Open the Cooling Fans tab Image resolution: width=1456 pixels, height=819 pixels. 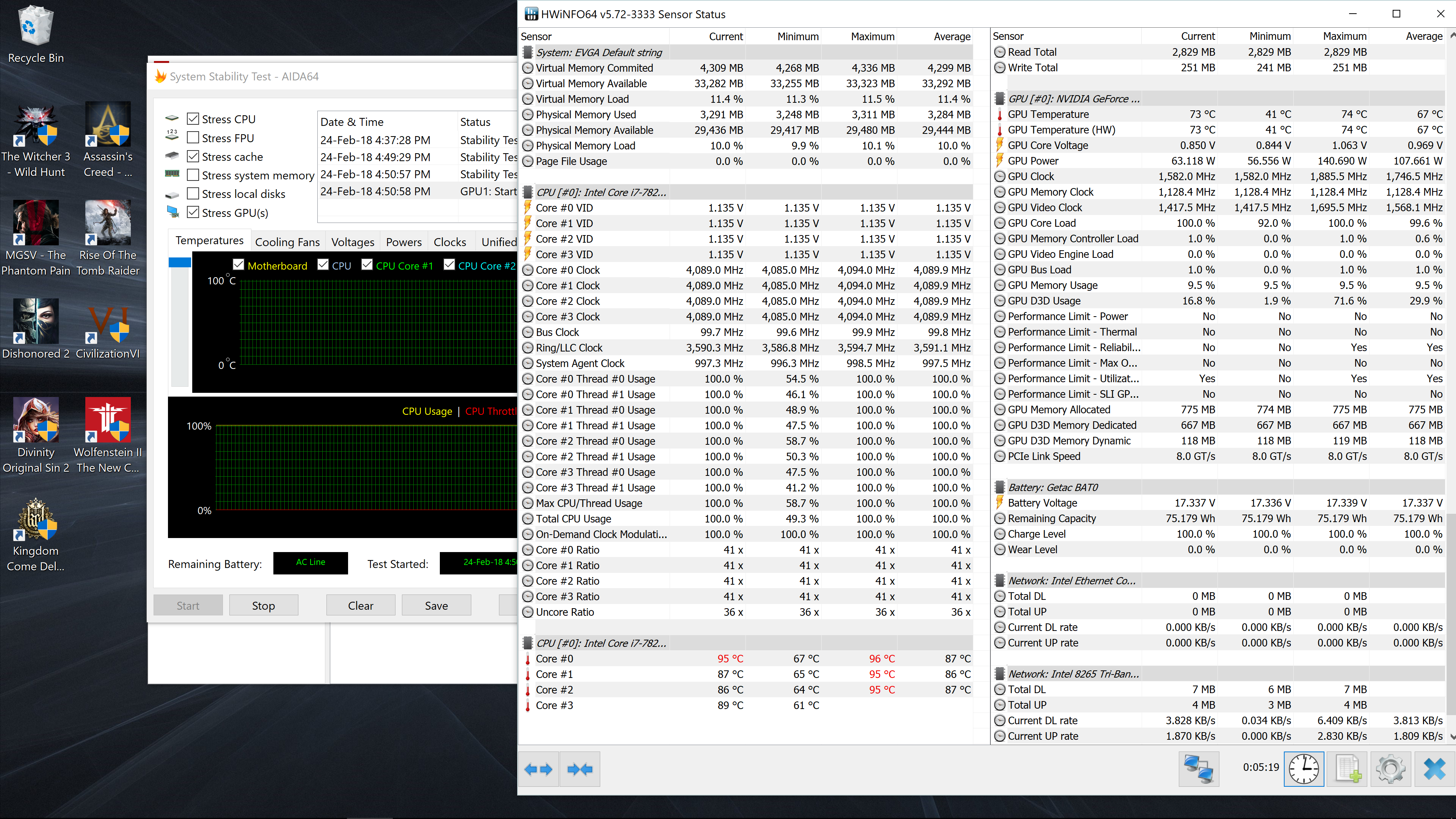[x=287, y=242]
